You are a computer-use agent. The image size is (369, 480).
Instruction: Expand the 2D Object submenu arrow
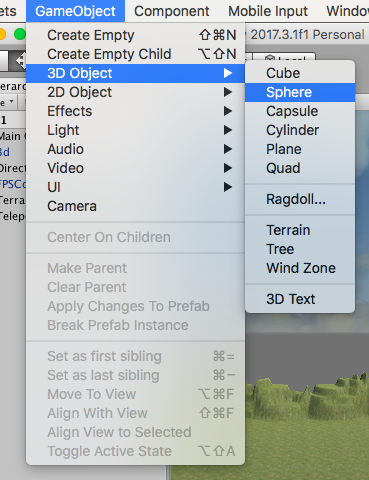tap(228, 92)
